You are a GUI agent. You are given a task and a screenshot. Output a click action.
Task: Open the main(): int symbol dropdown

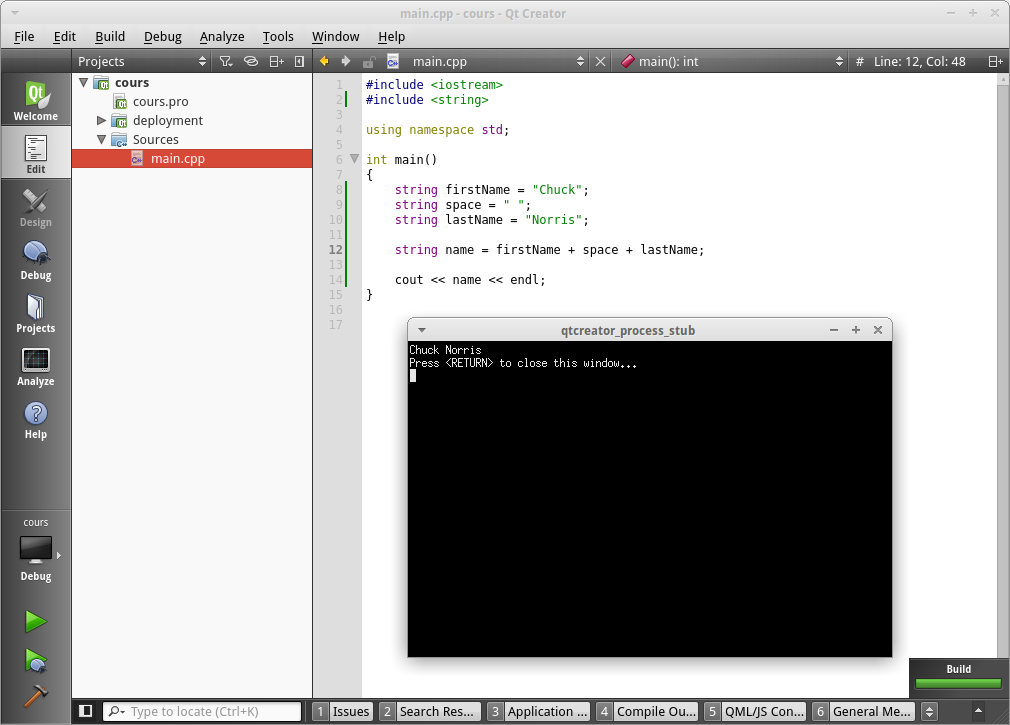[731, 61]
